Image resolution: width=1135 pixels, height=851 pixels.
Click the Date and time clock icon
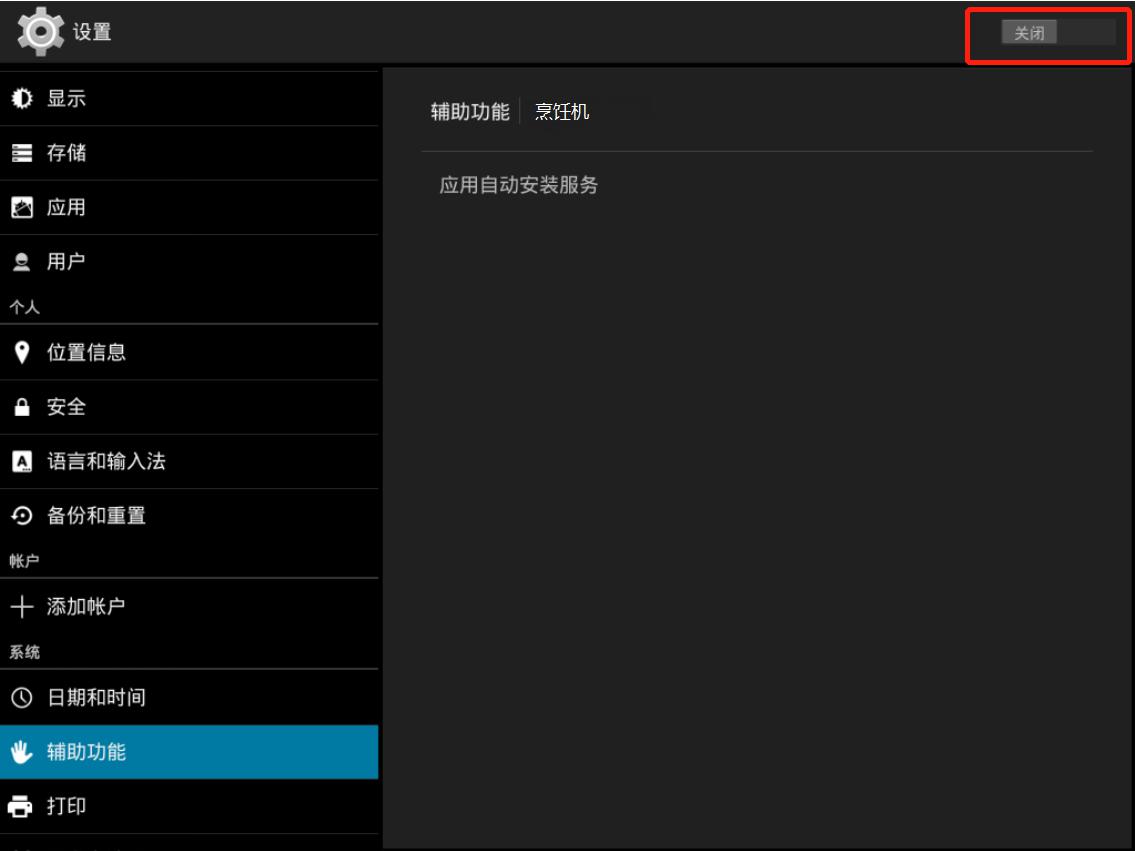click(21, 698)
